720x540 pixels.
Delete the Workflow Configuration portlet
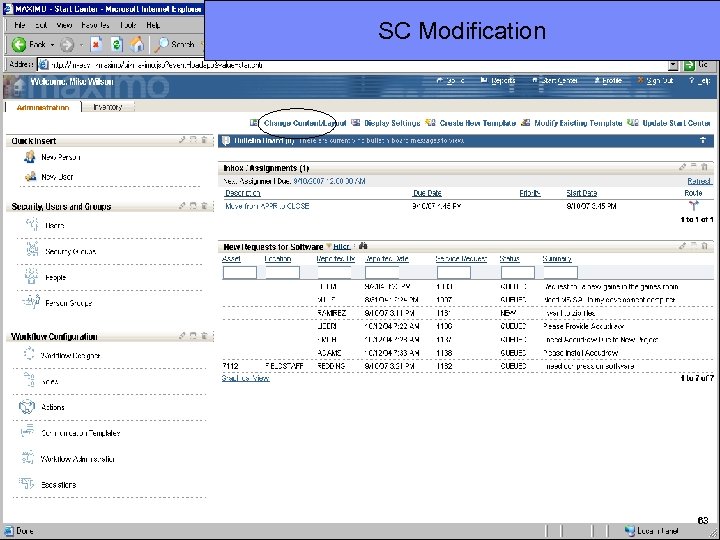pyautogui.click(x=204, y=336)
